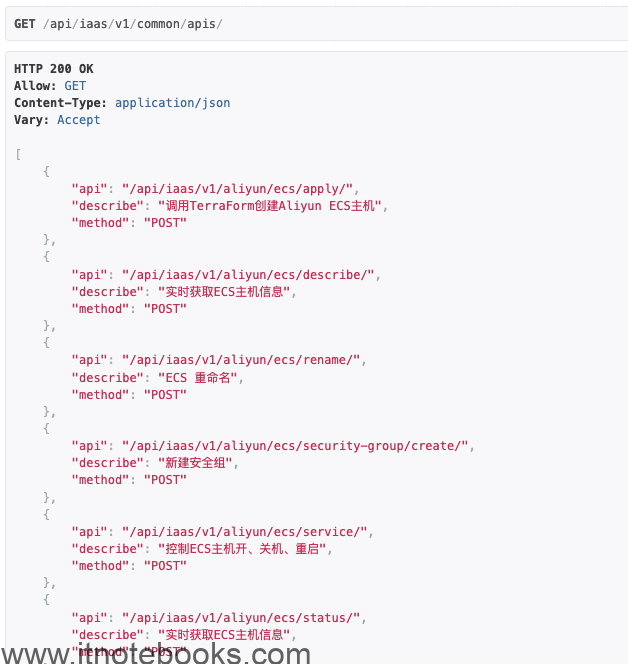Image resolution: width=628 pixels, height=664 pixels.
Task: Click the application/json content type value
Action: (x=172, y=103)
